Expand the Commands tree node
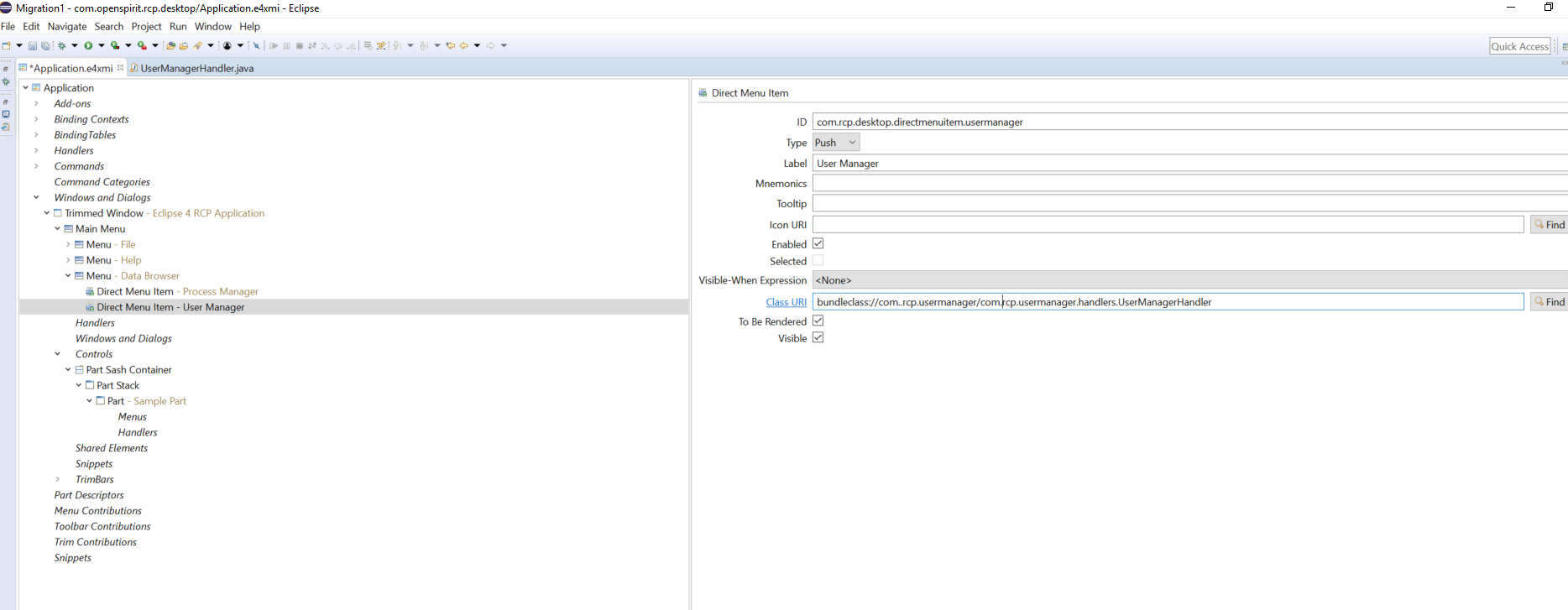The height and width of the screenshot is (610, 1568). 36,166
